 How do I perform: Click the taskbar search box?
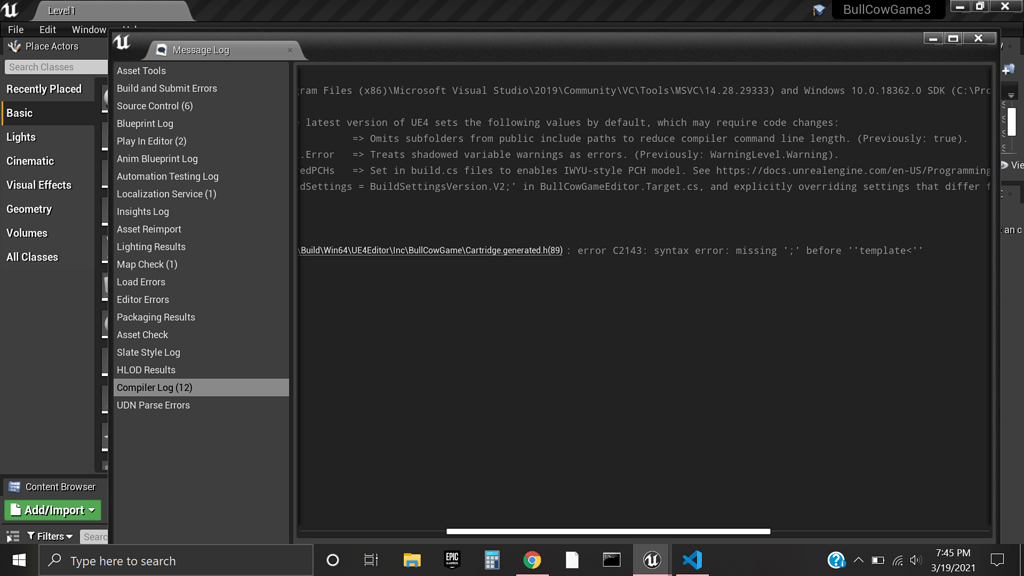pos(176,560)
